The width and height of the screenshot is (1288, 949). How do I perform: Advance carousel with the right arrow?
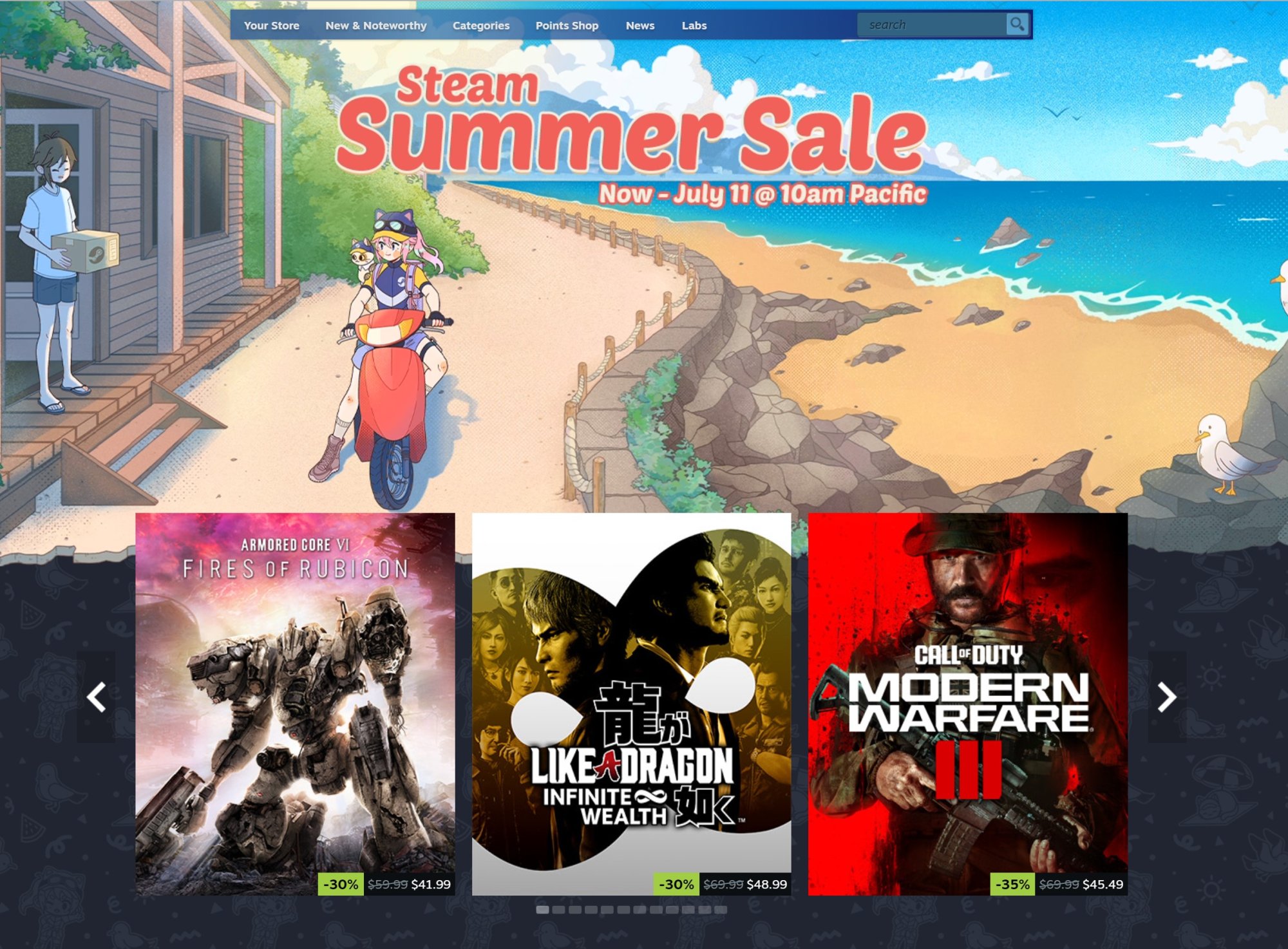(1167, 697)
